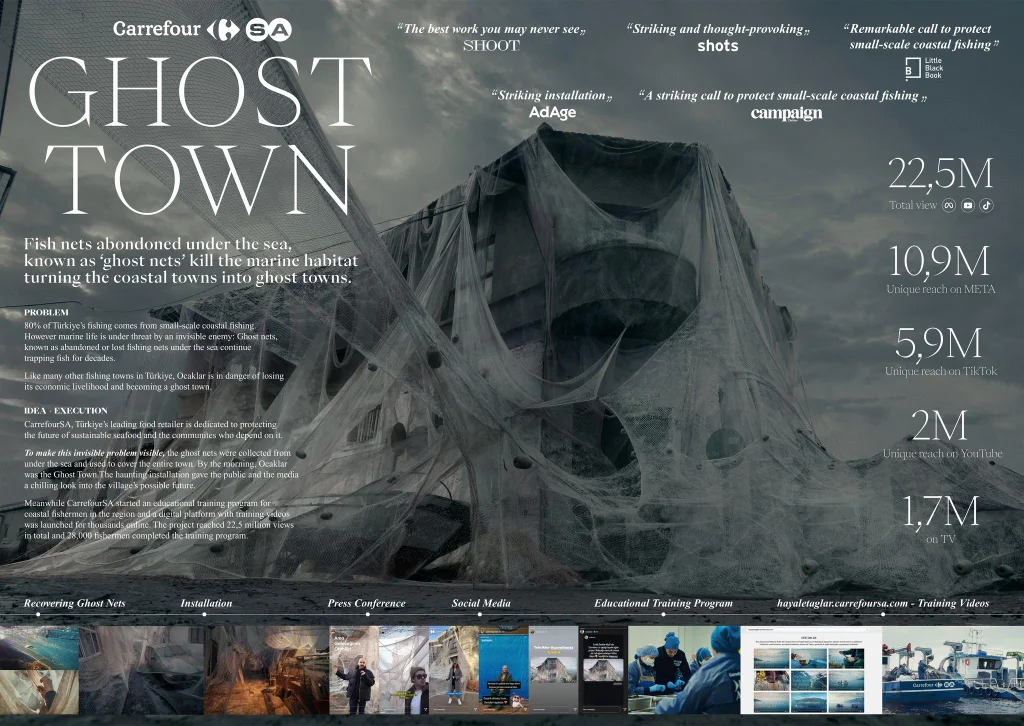Click the TikTok icon beside Total view
This screenshot has width=1024, height=726.
[x=985, y=205]
